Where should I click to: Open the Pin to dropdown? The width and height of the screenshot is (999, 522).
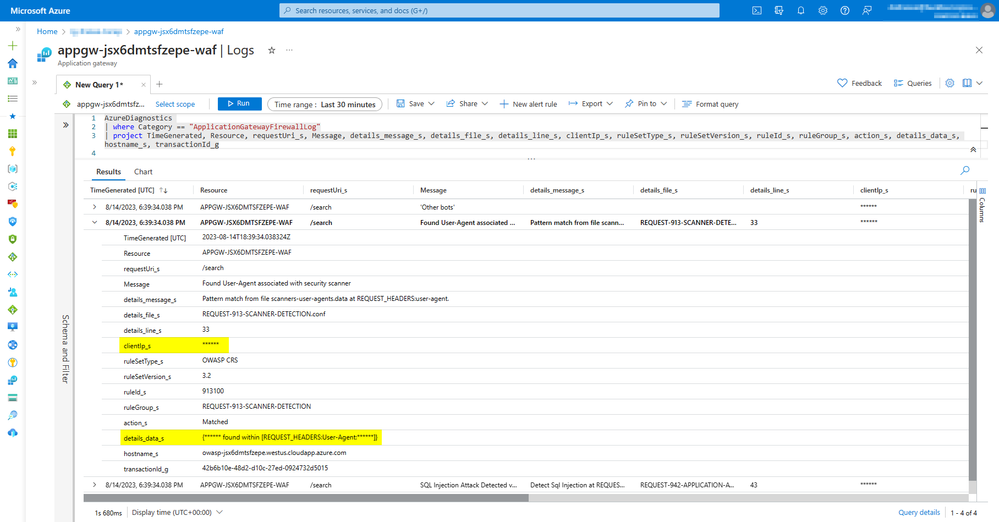[x=646, y=104]
